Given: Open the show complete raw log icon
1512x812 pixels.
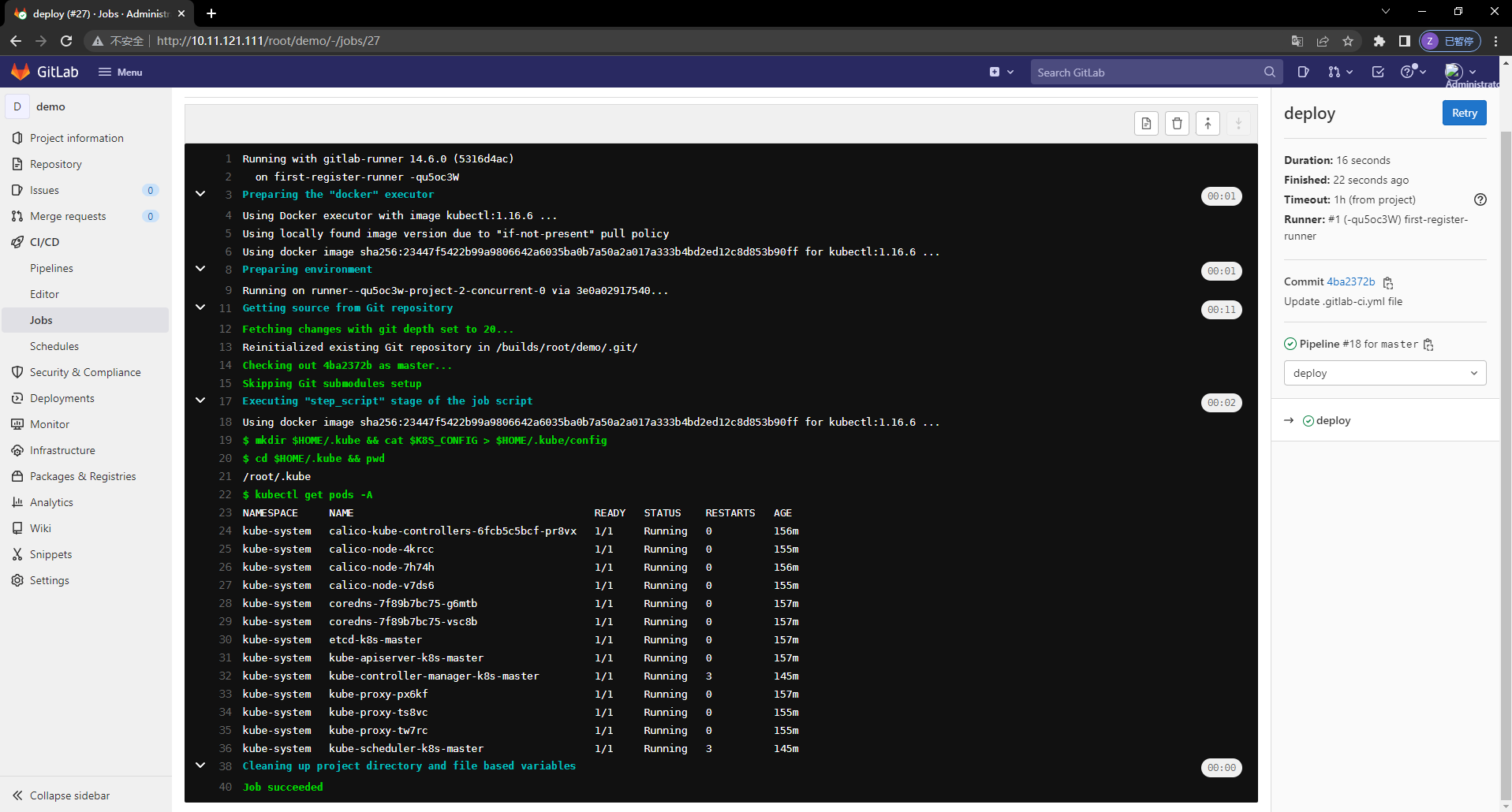Looking at the screenshot, I should [x=1146, y=123].
